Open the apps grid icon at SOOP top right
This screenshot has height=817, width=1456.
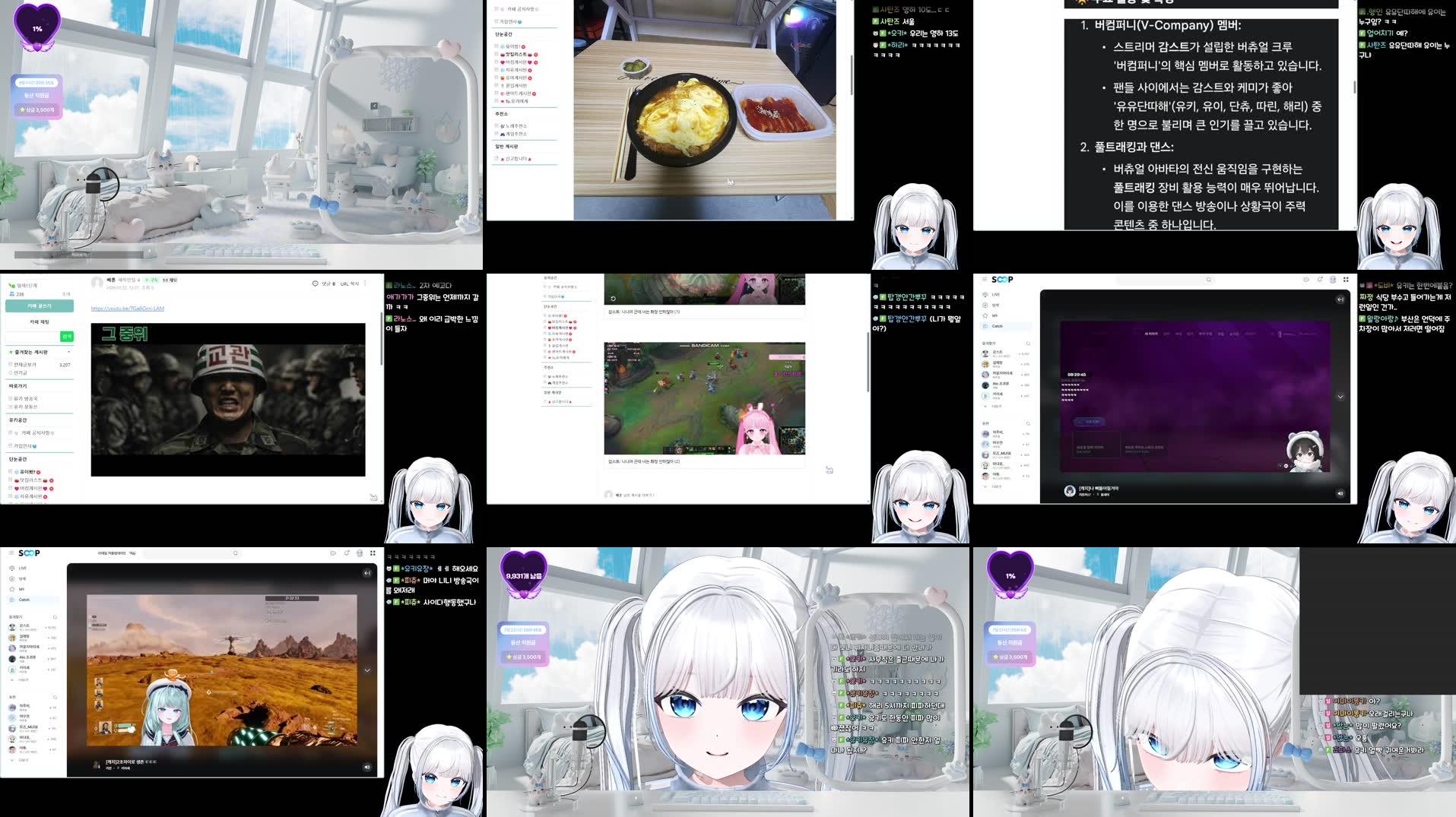[1344, 280]
